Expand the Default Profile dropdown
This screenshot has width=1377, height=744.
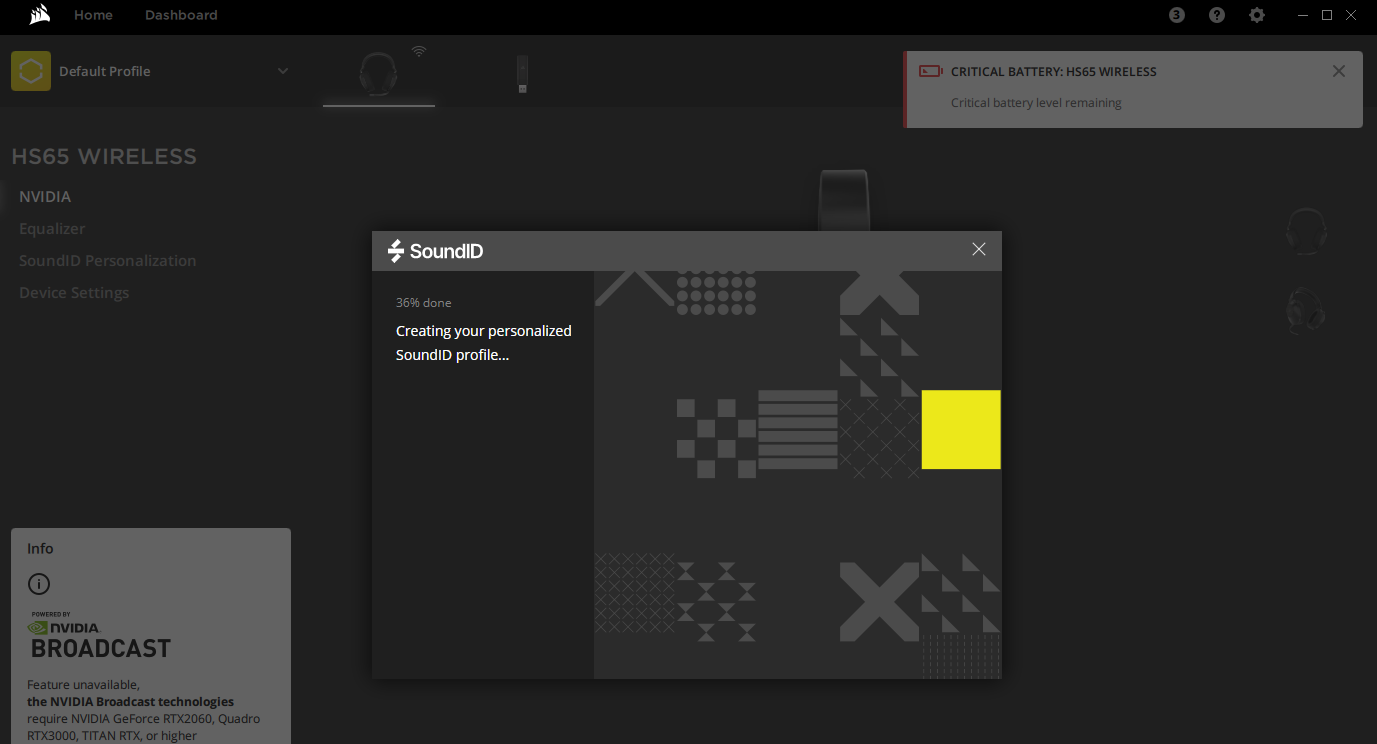point(283,71)
